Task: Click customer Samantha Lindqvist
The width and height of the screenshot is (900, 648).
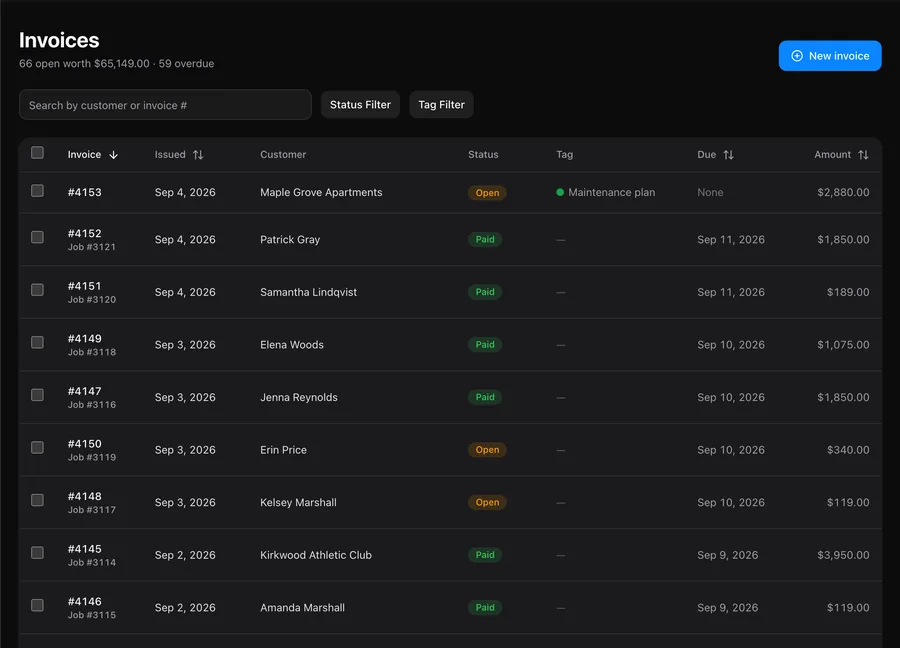Action: tap(308, 292)
